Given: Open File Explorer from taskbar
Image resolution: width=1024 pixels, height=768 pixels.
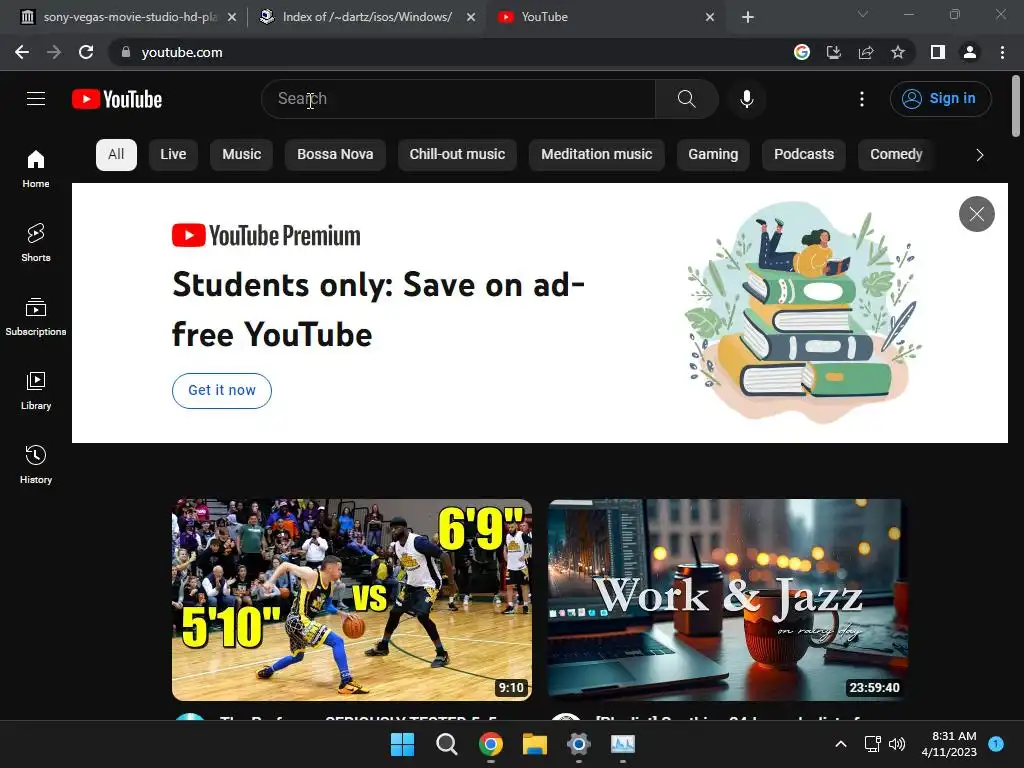Looking at the screenshot, I should pyautogui.click(x=535, y=744).
